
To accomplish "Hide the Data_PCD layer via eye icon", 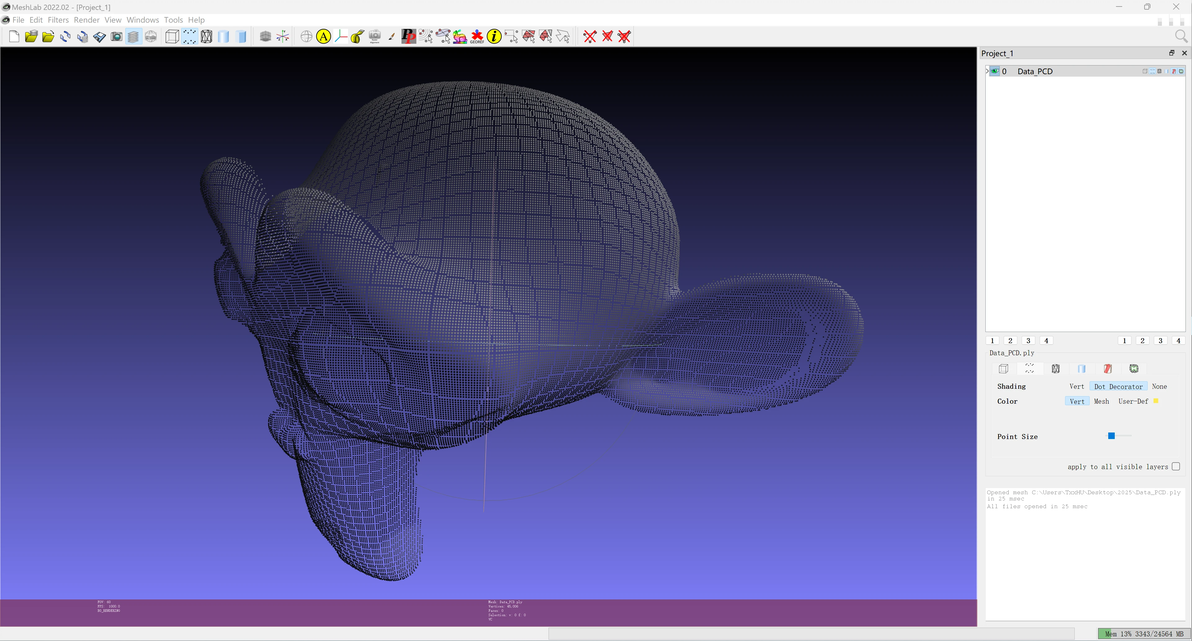I will 994,72.
